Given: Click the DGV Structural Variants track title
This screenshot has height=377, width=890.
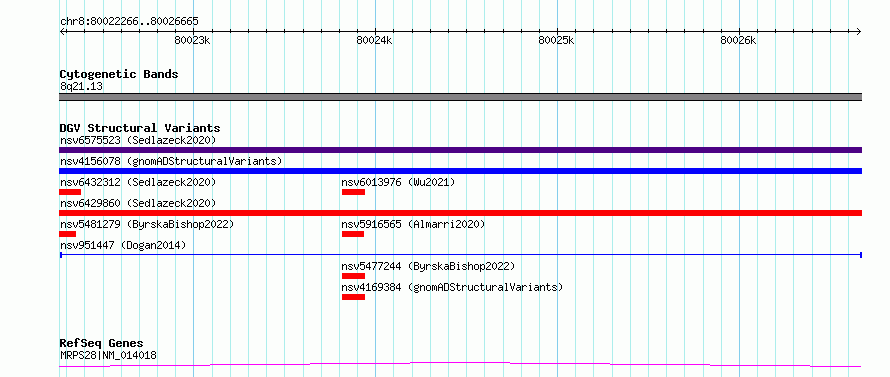Looking at the screenshot, I should [x=140, y=128].
